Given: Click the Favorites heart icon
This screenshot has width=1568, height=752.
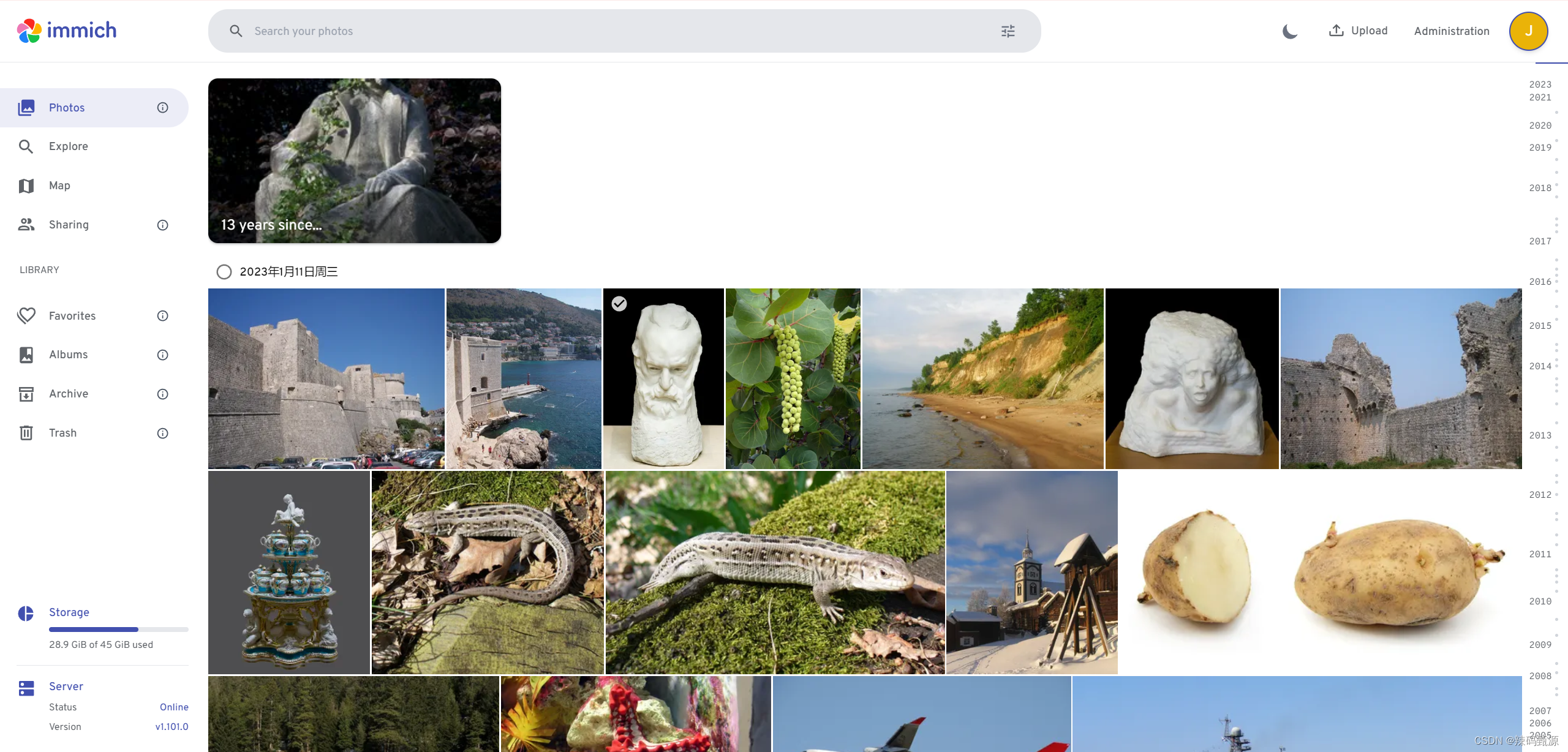Looking at the screenshot, I should (26, 316).
